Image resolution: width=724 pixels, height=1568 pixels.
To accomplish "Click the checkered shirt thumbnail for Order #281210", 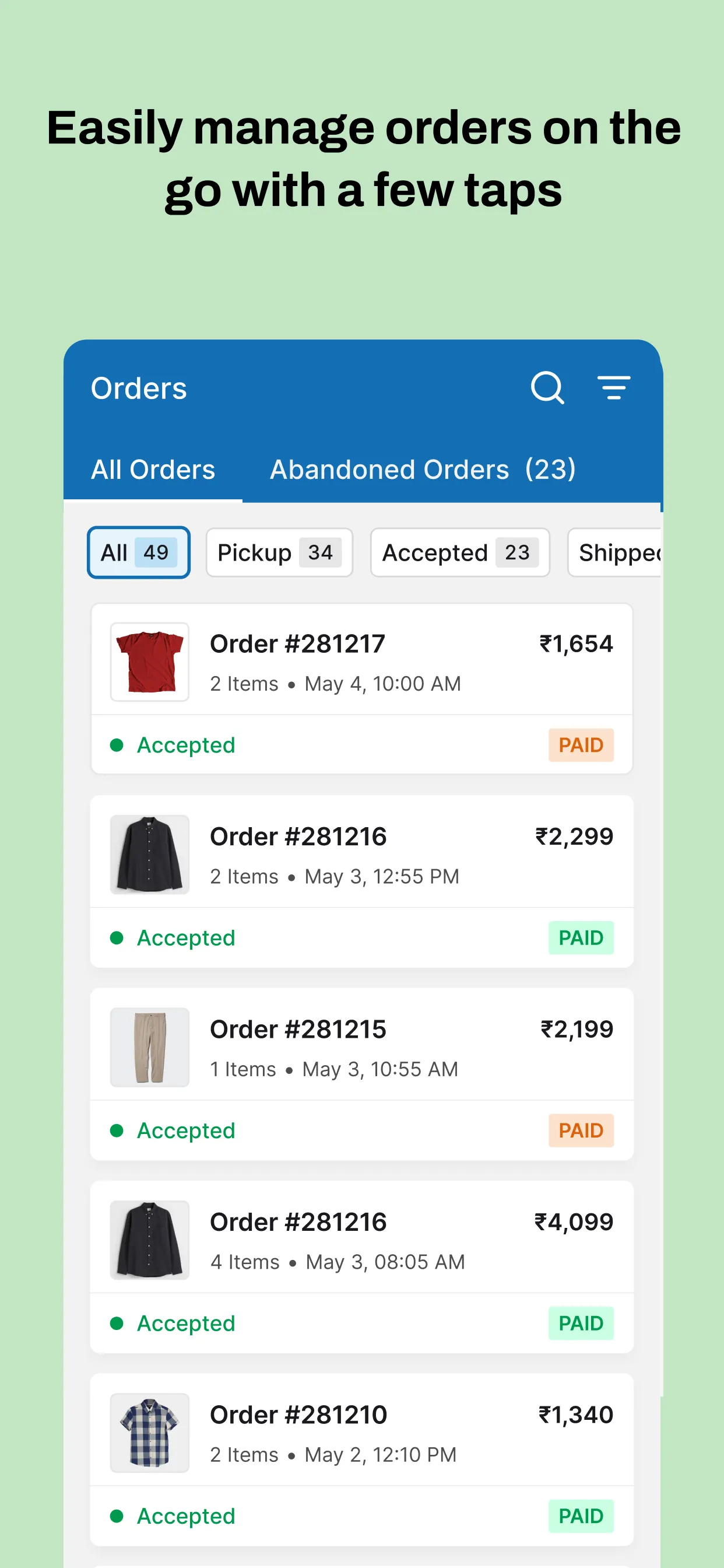I will click(x=149, y=1432).
